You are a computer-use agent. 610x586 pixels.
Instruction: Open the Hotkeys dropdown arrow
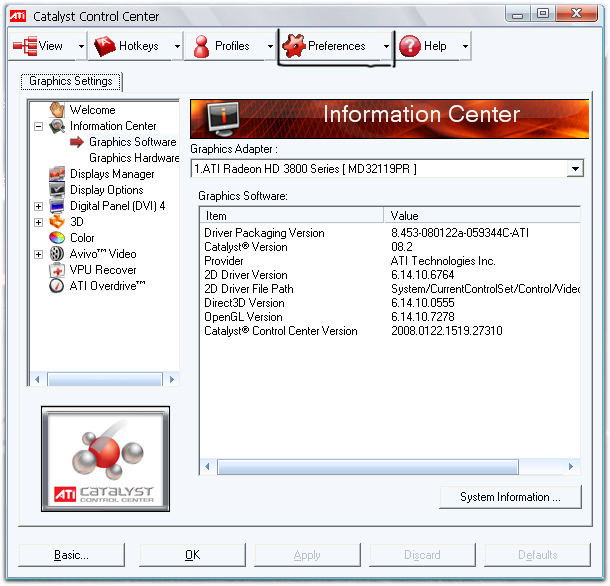pyautogui.click(x=177, y=46)
